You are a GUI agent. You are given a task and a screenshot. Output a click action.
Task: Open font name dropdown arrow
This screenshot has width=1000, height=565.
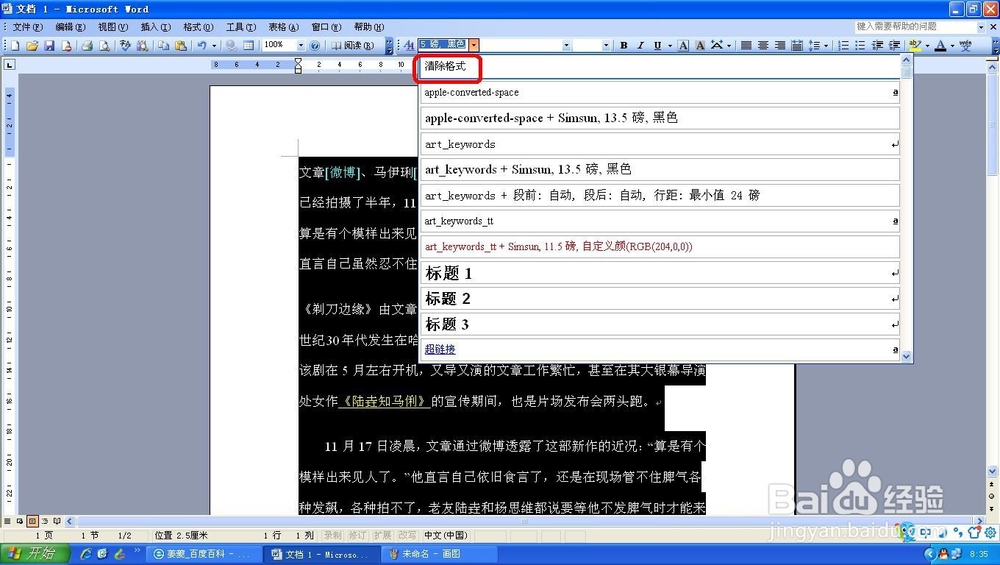[x=566, y=45]
